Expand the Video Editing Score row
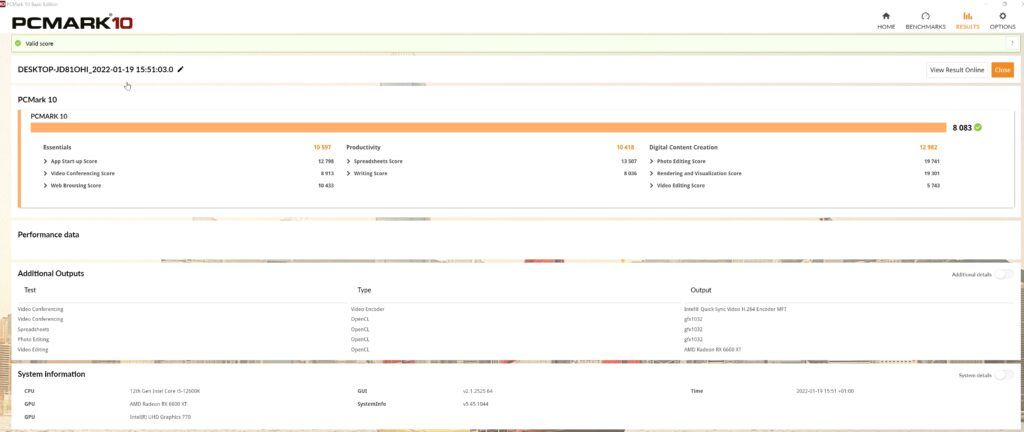This screenshot has width=1024, height=432. 794,186
